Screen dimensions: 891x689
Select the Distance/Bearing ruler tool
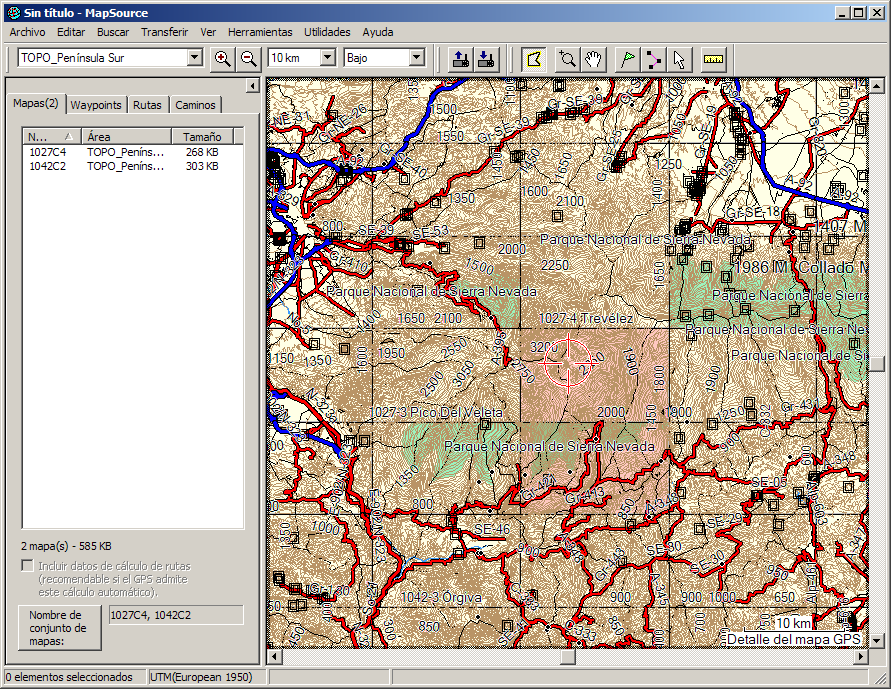click(x=713, y=59)
